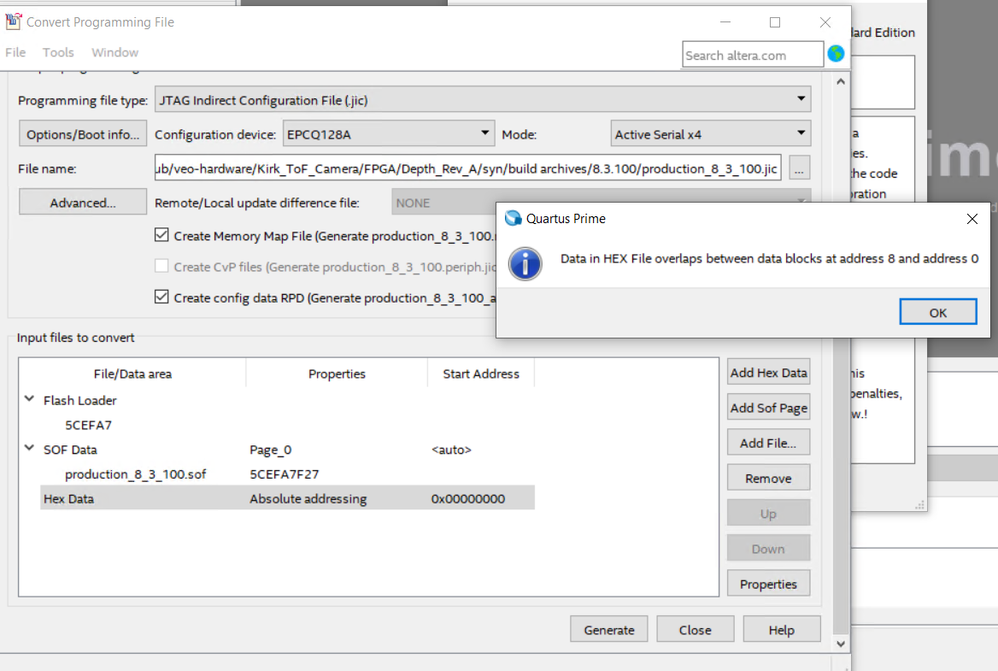
Task: Click the Quartus Prime dialog title icon
Action: [513, 218]
